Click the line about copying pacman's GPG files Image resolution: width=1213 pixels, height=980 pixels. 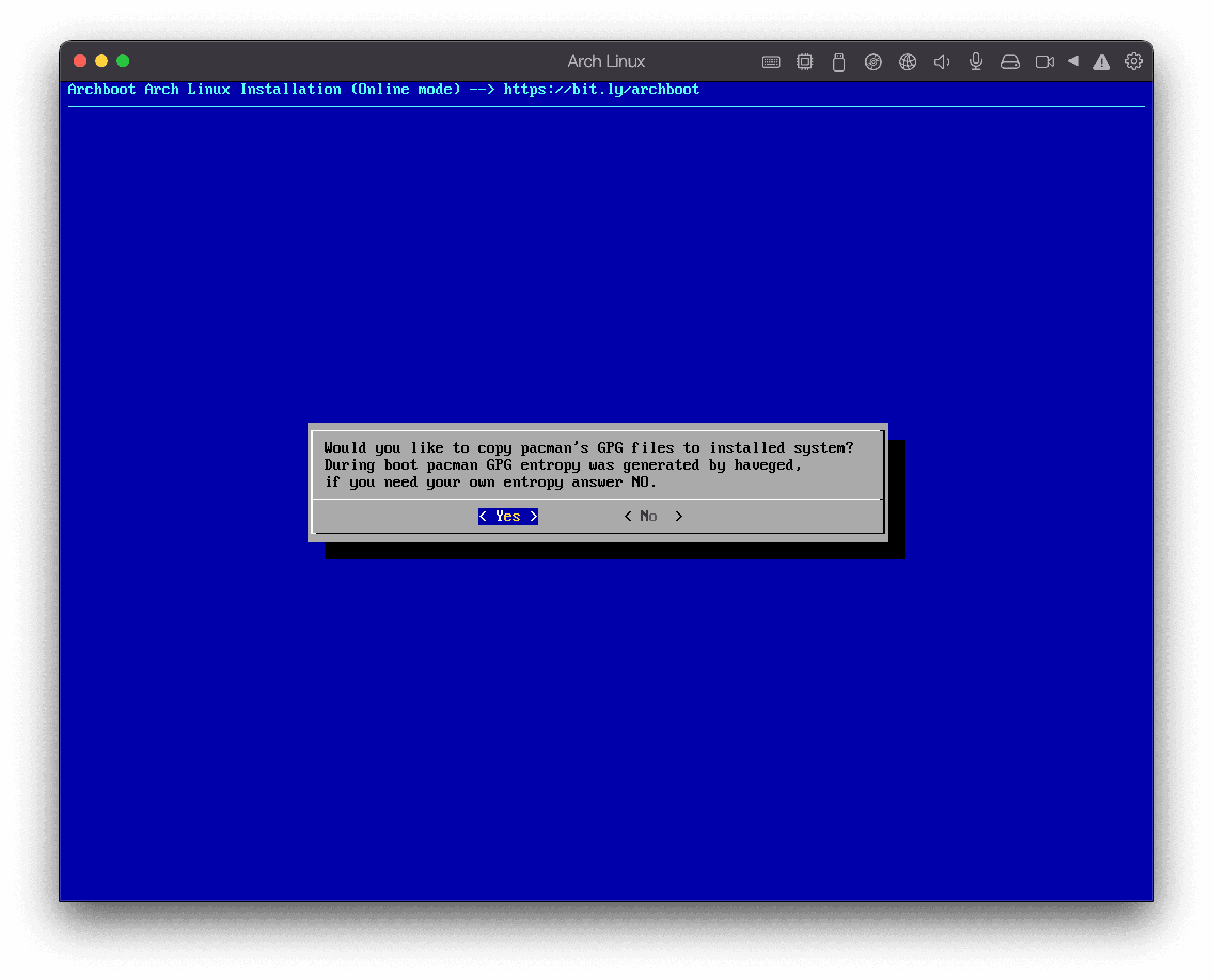click(588, 448)
